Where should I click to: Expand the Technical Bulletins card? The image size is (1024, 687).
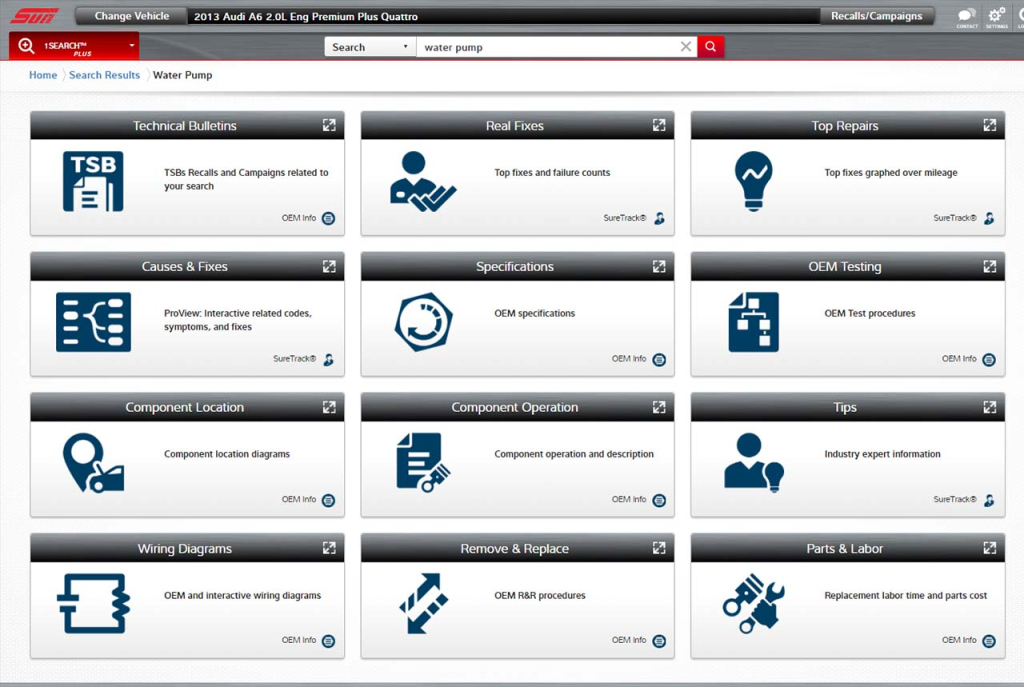[x=329, y=125]
